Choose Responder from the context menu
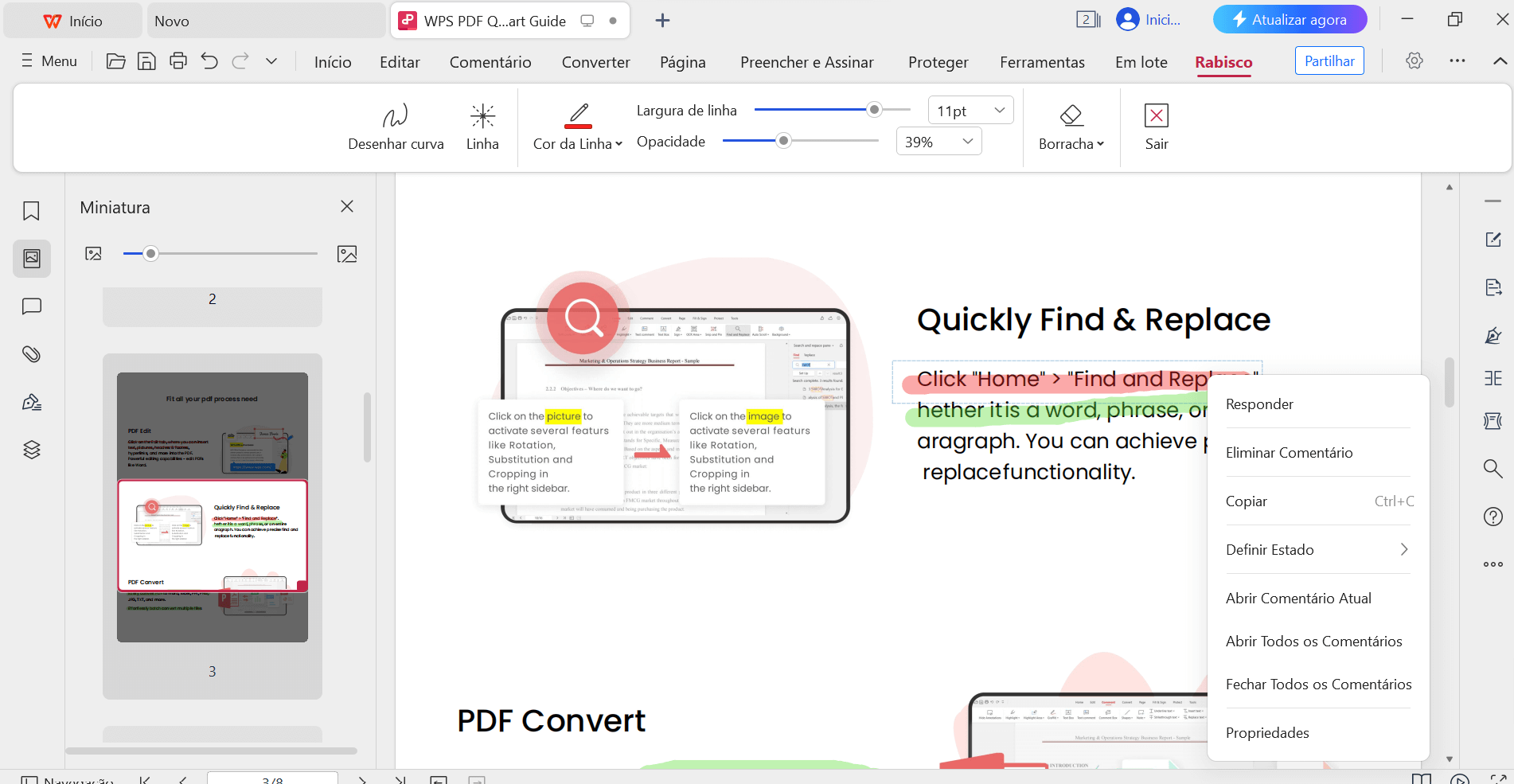1514x784 pixels. (x=1260, y=404)
